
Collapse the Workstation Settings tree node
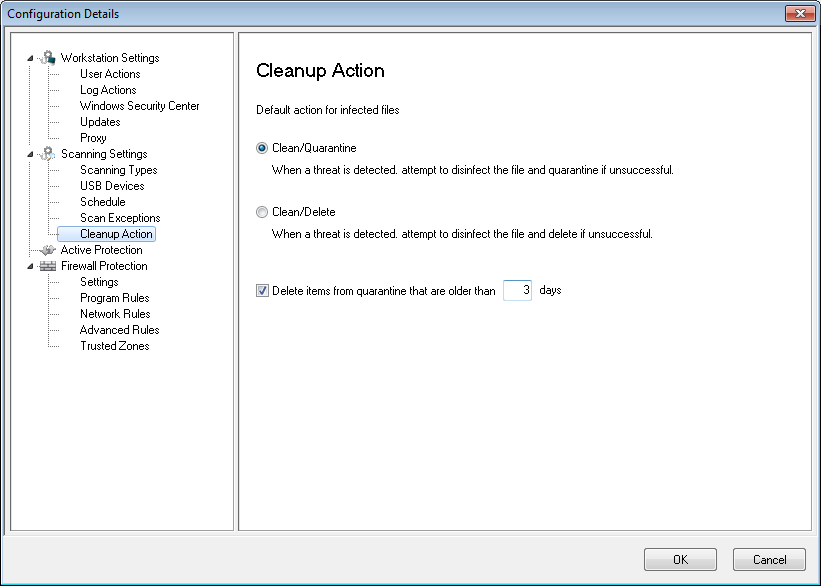pos(30,58)
